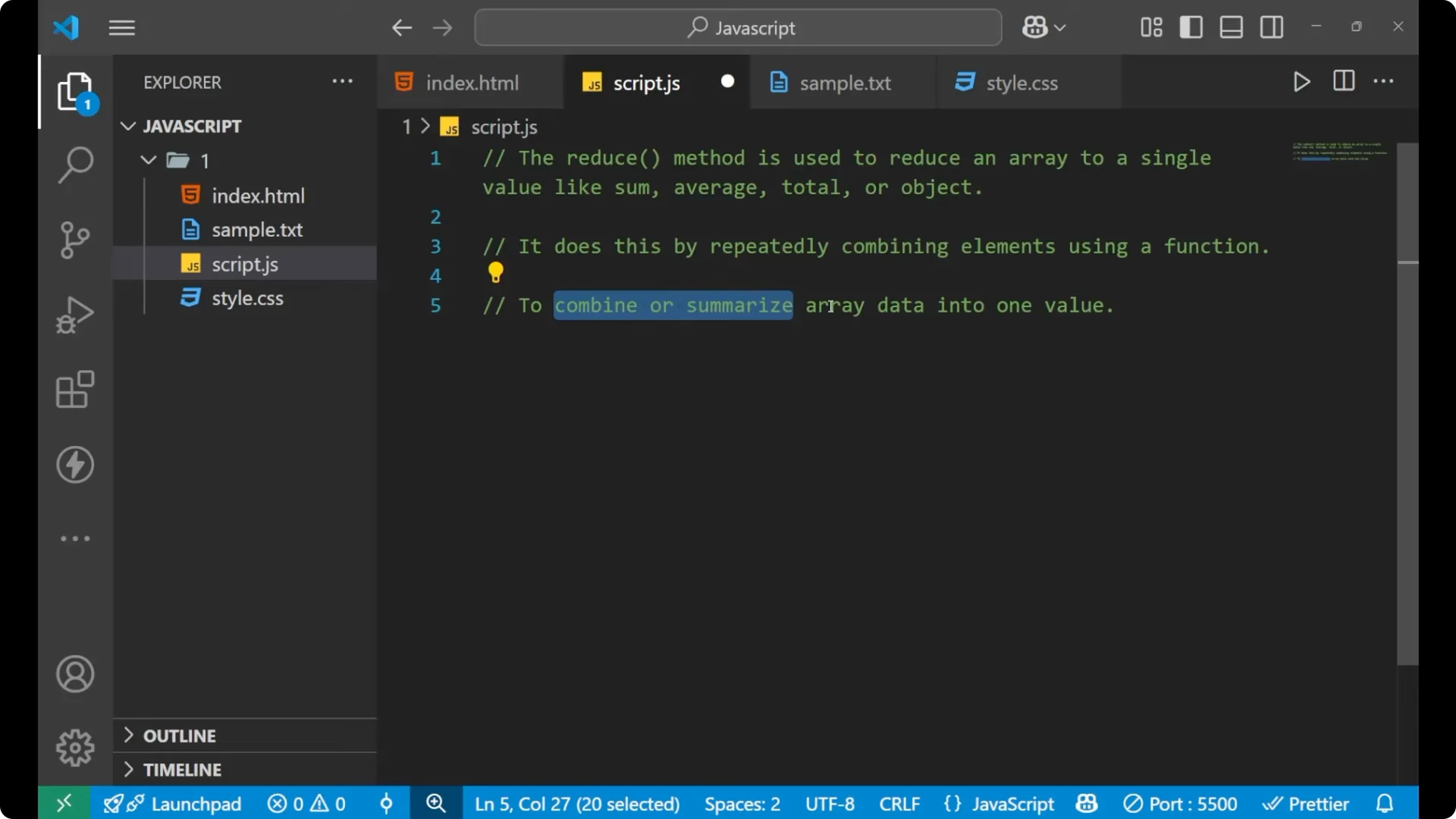The width and height of the screenshot is (1456, 819).
Task: Open the Extensions view
Action: [75, 390]
